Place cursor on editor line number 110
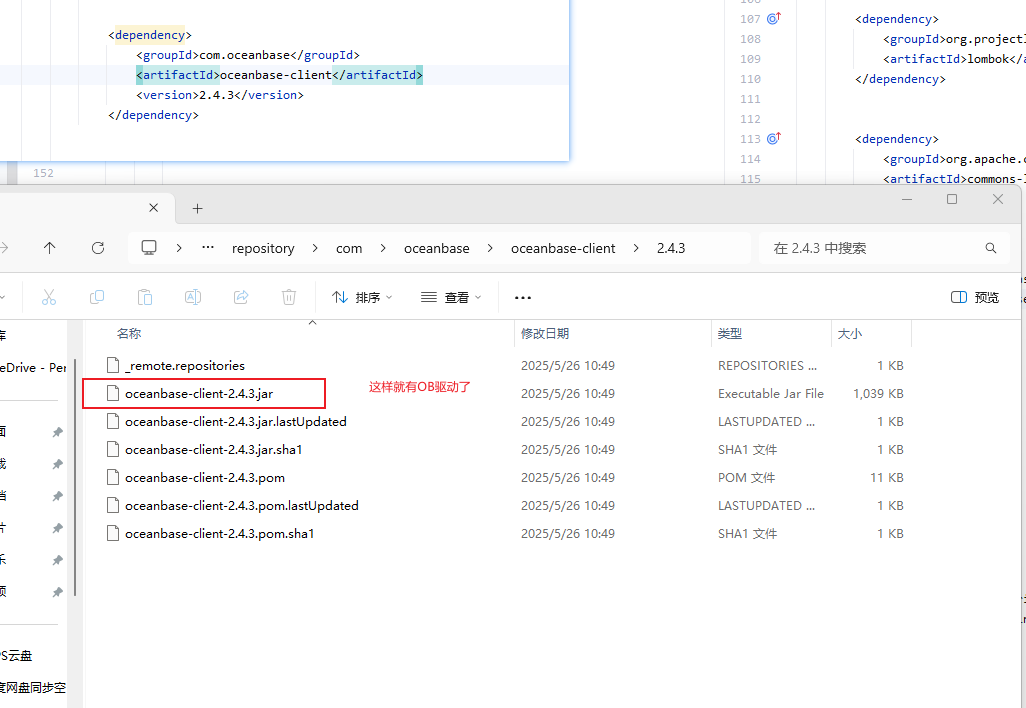 click(x=750, y=79)
